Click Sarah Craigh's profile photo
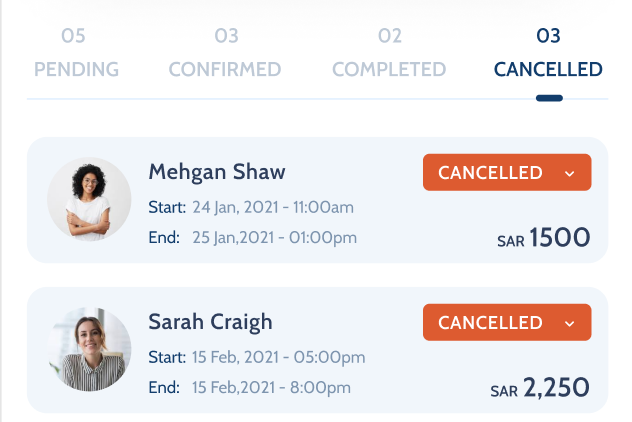 coord(89,349)
